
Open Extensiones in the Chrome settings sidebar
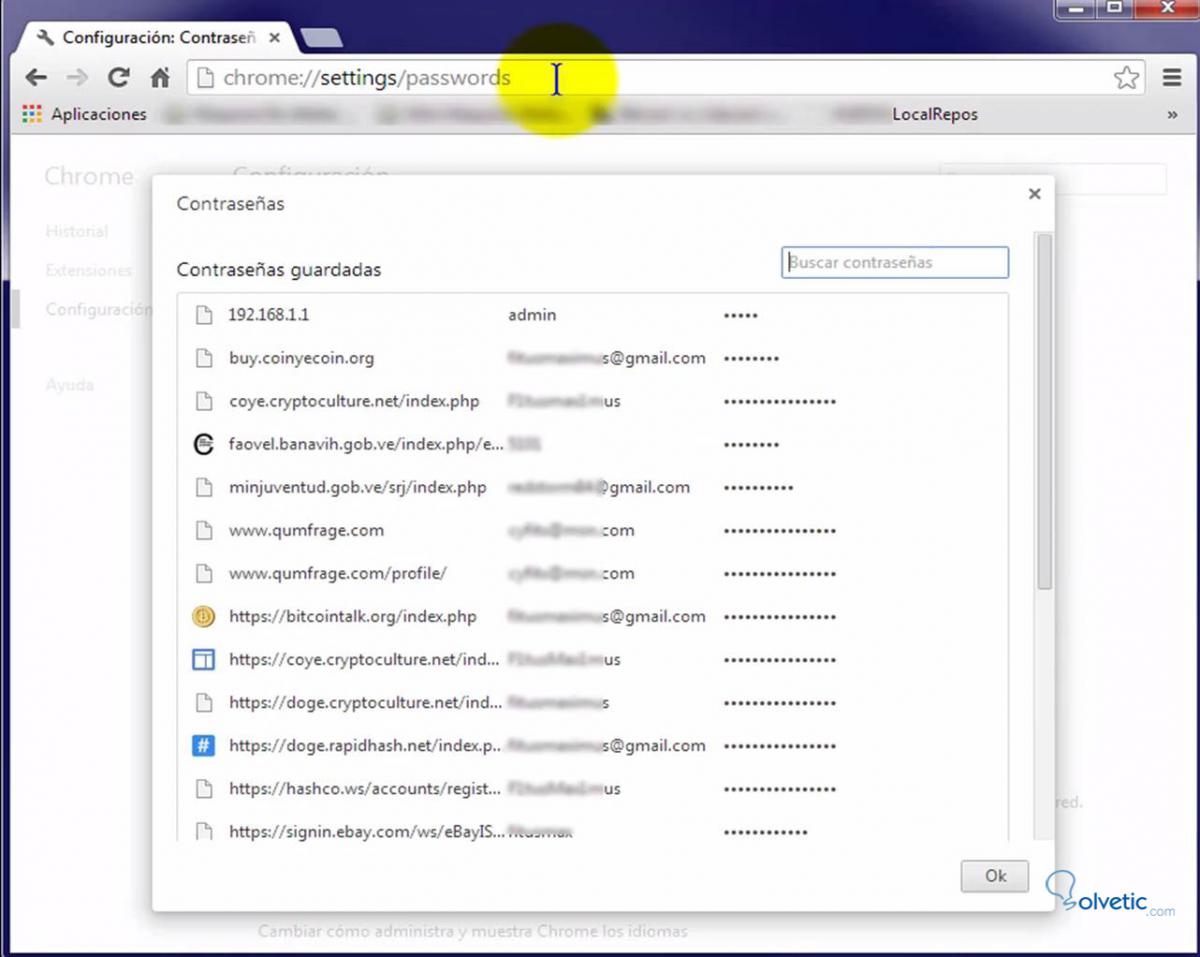pyautogui.click(x=88, y=270)
